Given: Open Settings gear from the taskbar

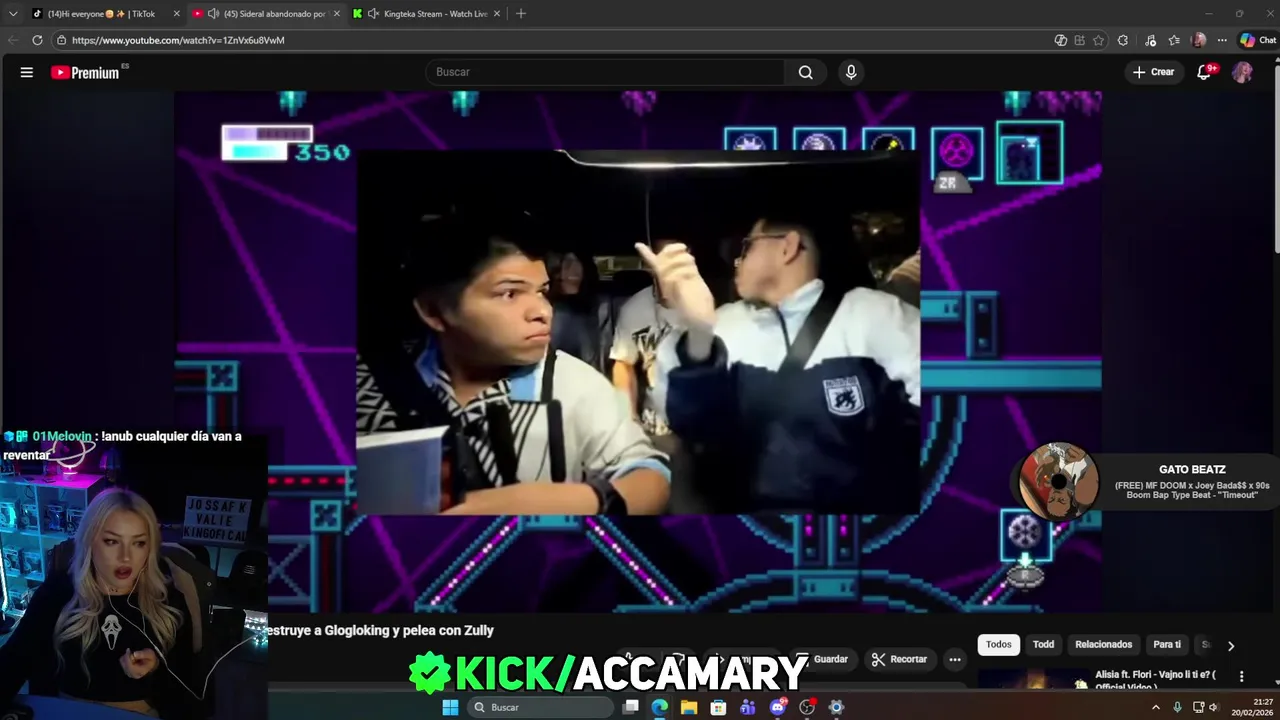Looking at the screenshot, I should (x=837, y=707).
